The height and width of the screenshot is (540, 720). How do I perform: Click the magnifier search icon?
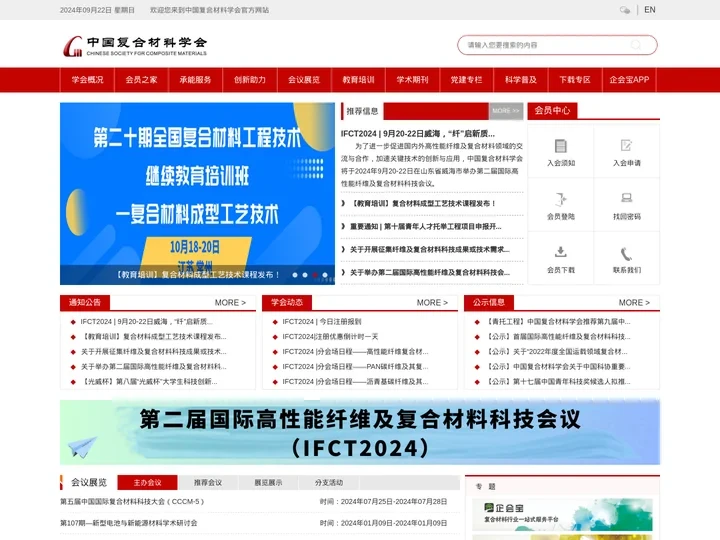pyautogui.click(x=636, y=45)
